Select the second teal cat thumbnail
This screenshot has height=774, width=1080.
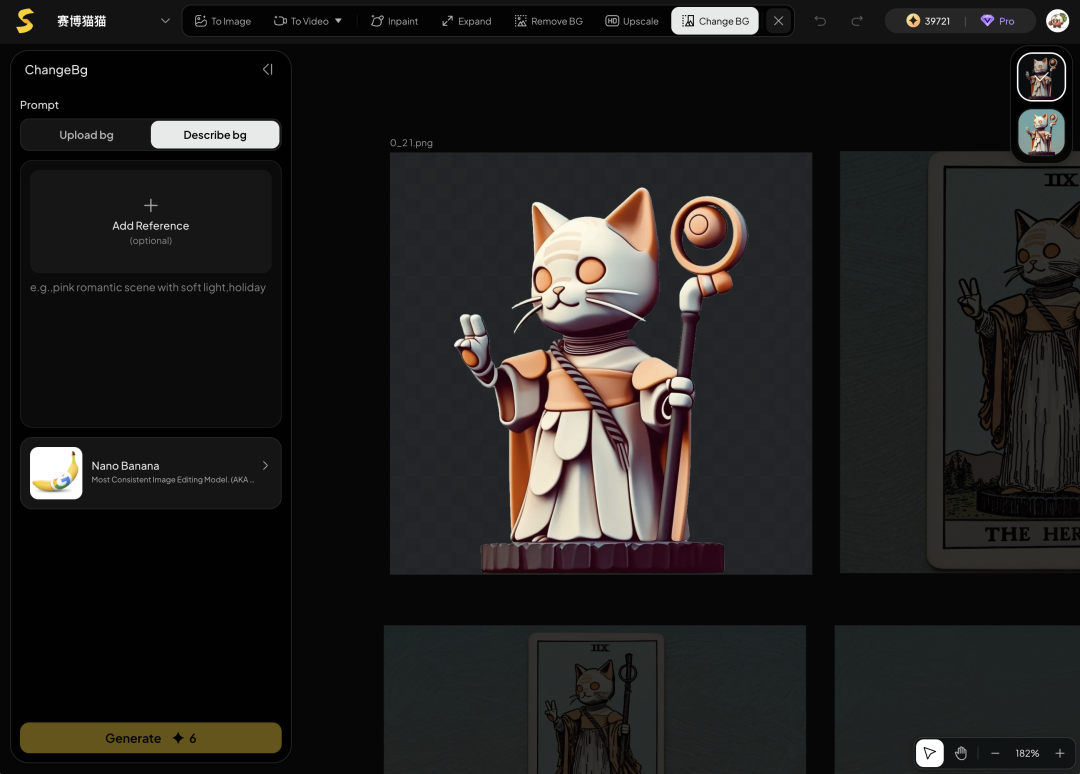(x=1041, y=133)
